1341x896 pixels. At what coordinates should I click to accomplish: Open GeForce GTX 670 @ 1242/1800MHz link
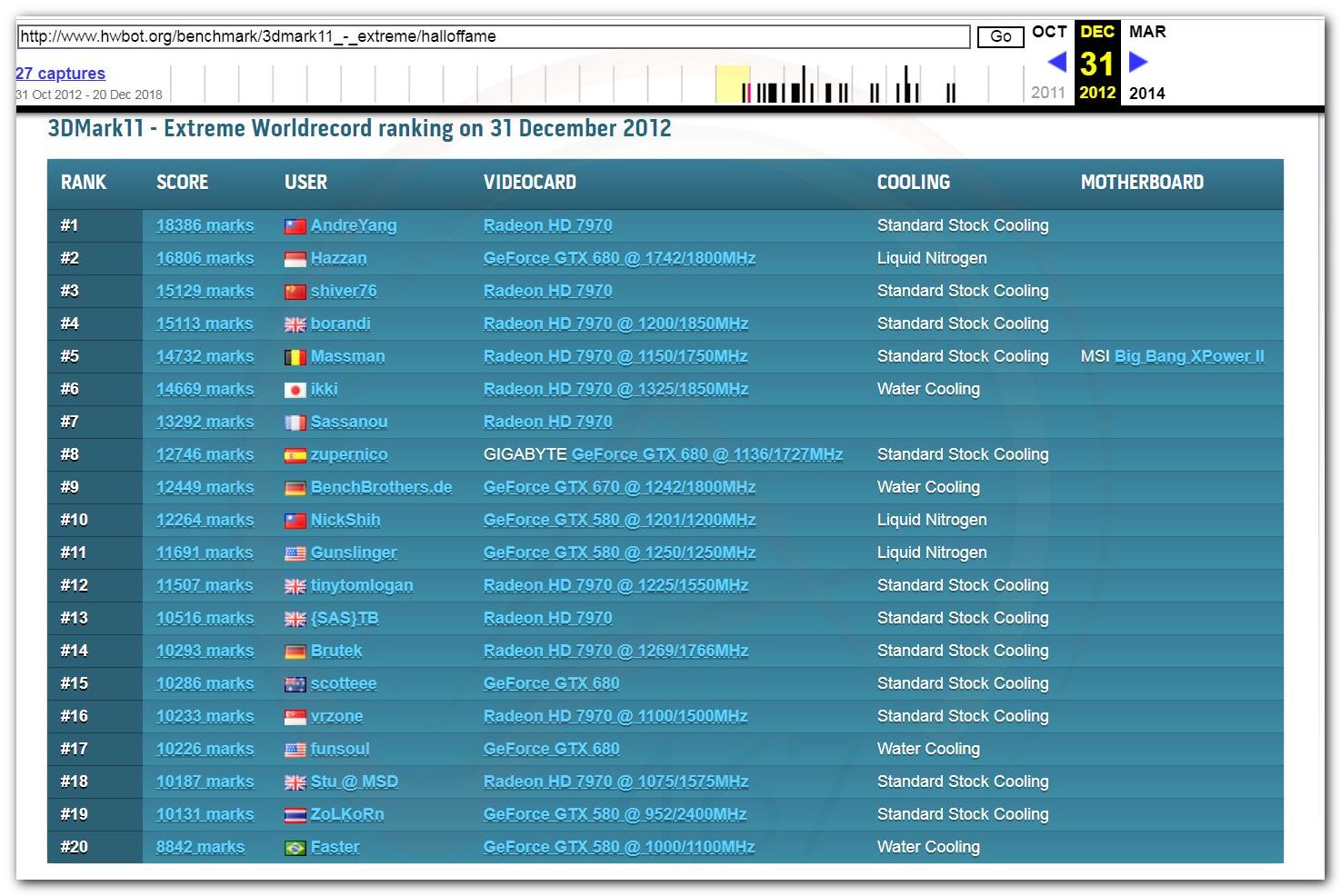(619, 487)
